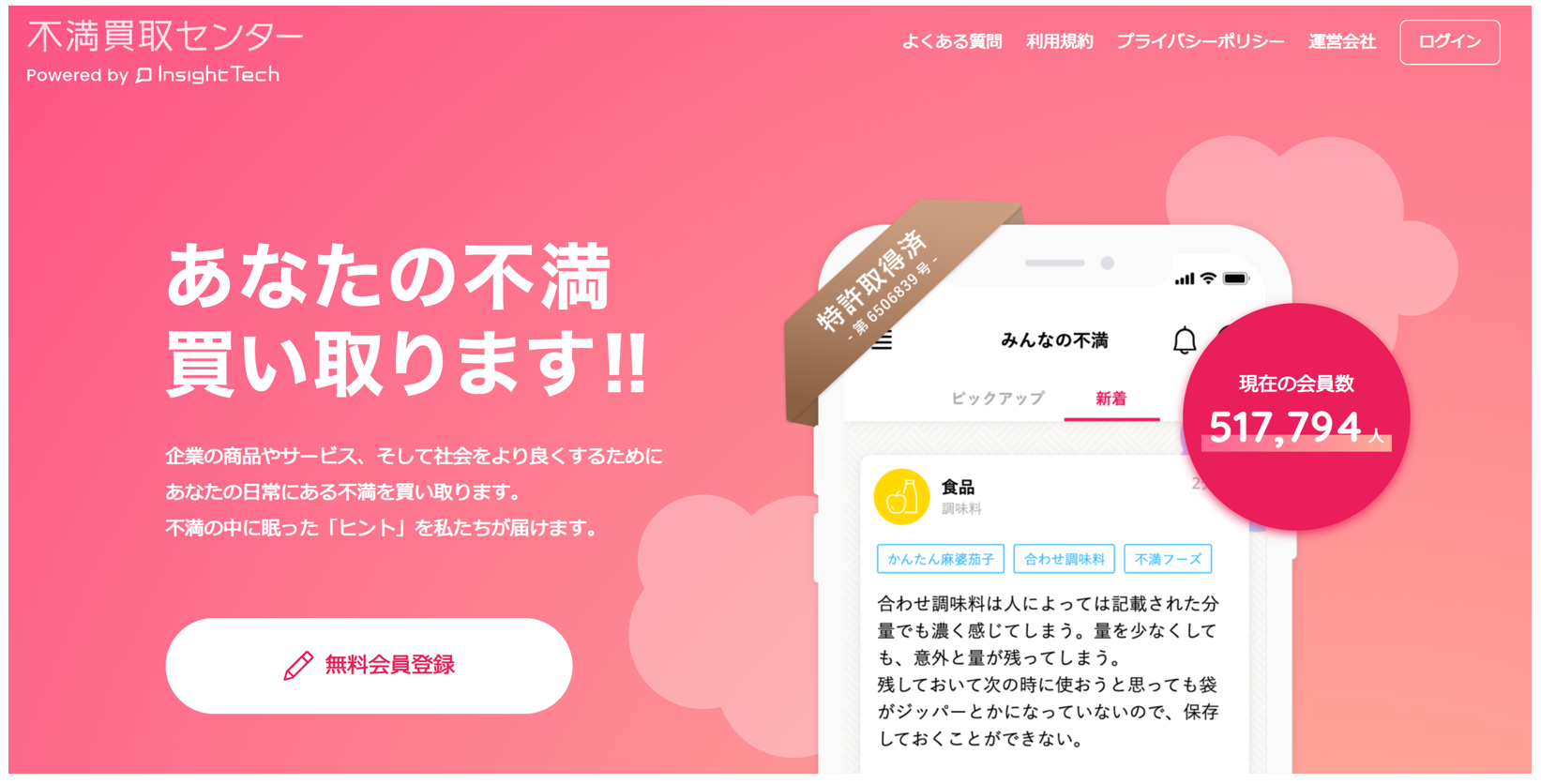
Task: Open プライバシーポリシー link
Action: [1200, 41]
